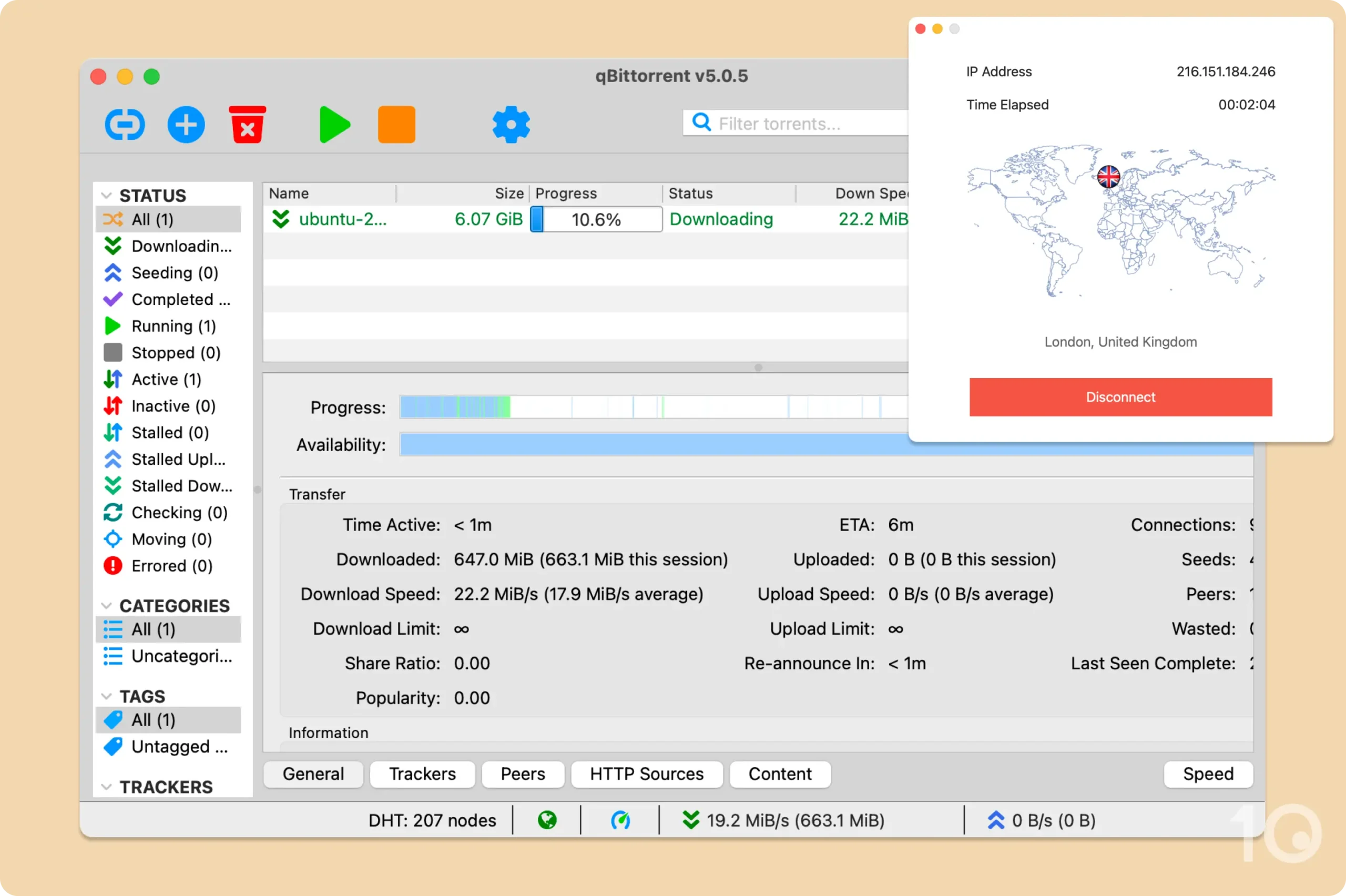Switch to the HTTP Sources tab
The width and height of the screenshot is (1346, 896).
(647, 775)
